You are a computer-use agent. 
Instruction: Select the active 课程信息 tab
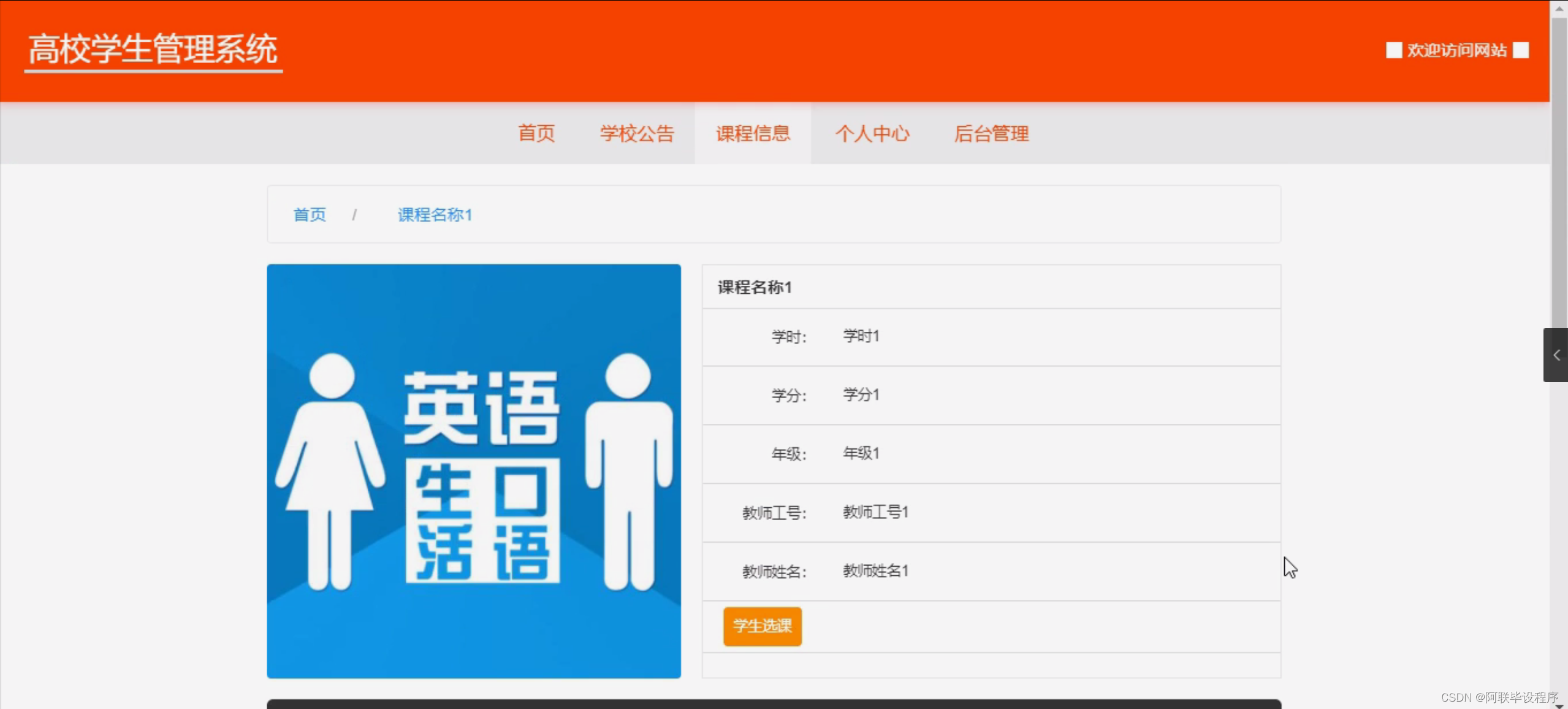752,134
